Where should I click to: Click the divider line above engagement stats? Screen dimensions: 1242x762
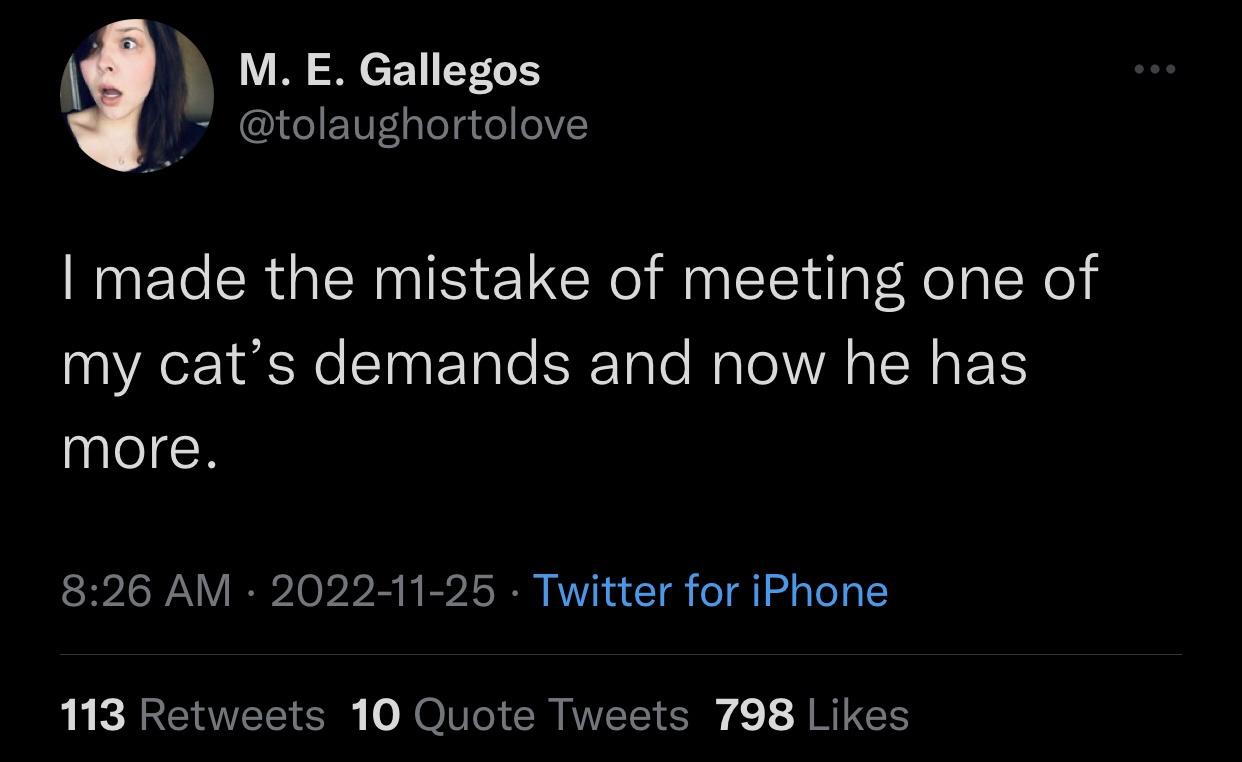click(621, 651)
